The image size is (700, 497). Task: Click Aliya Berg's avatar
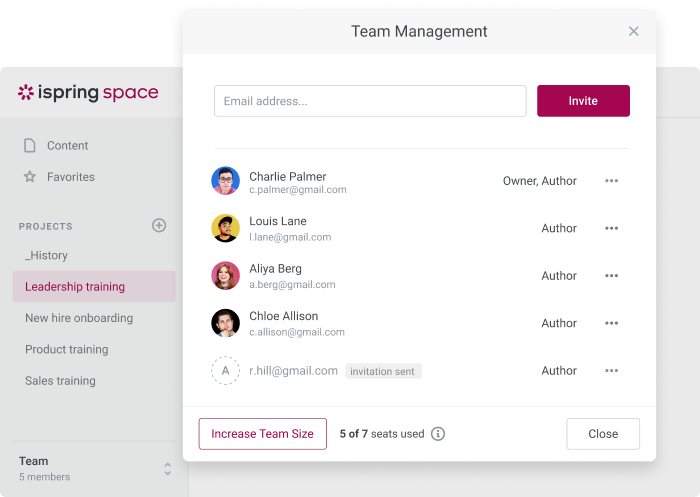(225, 276)
